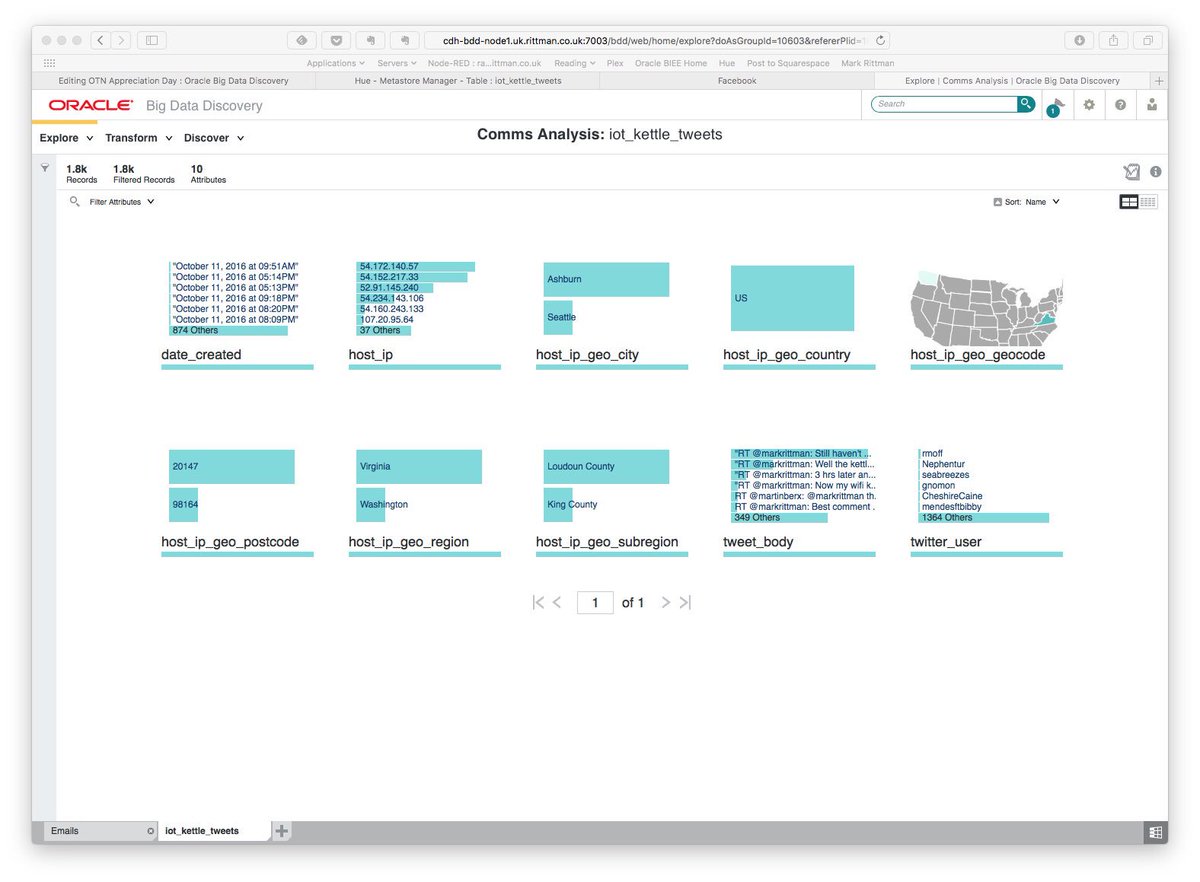Switch to Editing OTN Appreciation Day tab
1200x882 pixels.
point(173,81)
